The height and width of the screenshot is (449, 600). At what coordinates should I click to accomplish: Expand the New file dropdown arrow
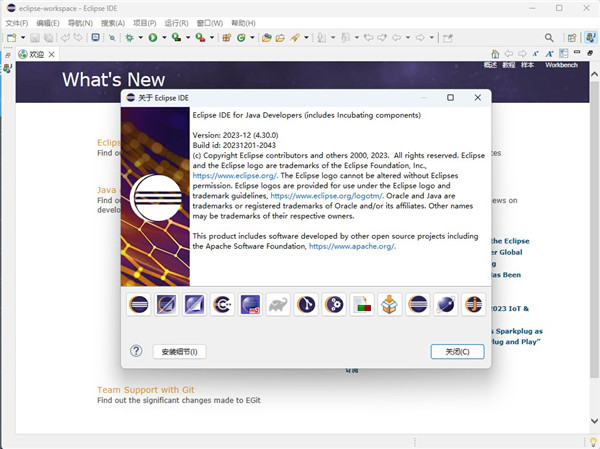click(x=23, y=38)
